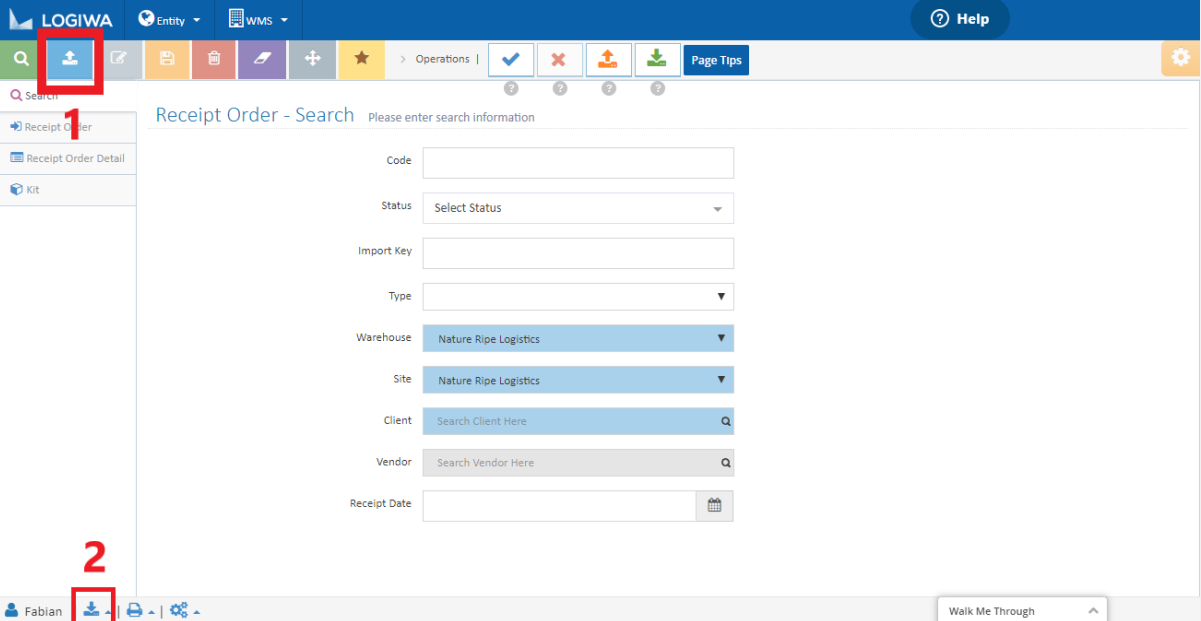
Task: Click the Page Tips button
Action: pos(716,59)
